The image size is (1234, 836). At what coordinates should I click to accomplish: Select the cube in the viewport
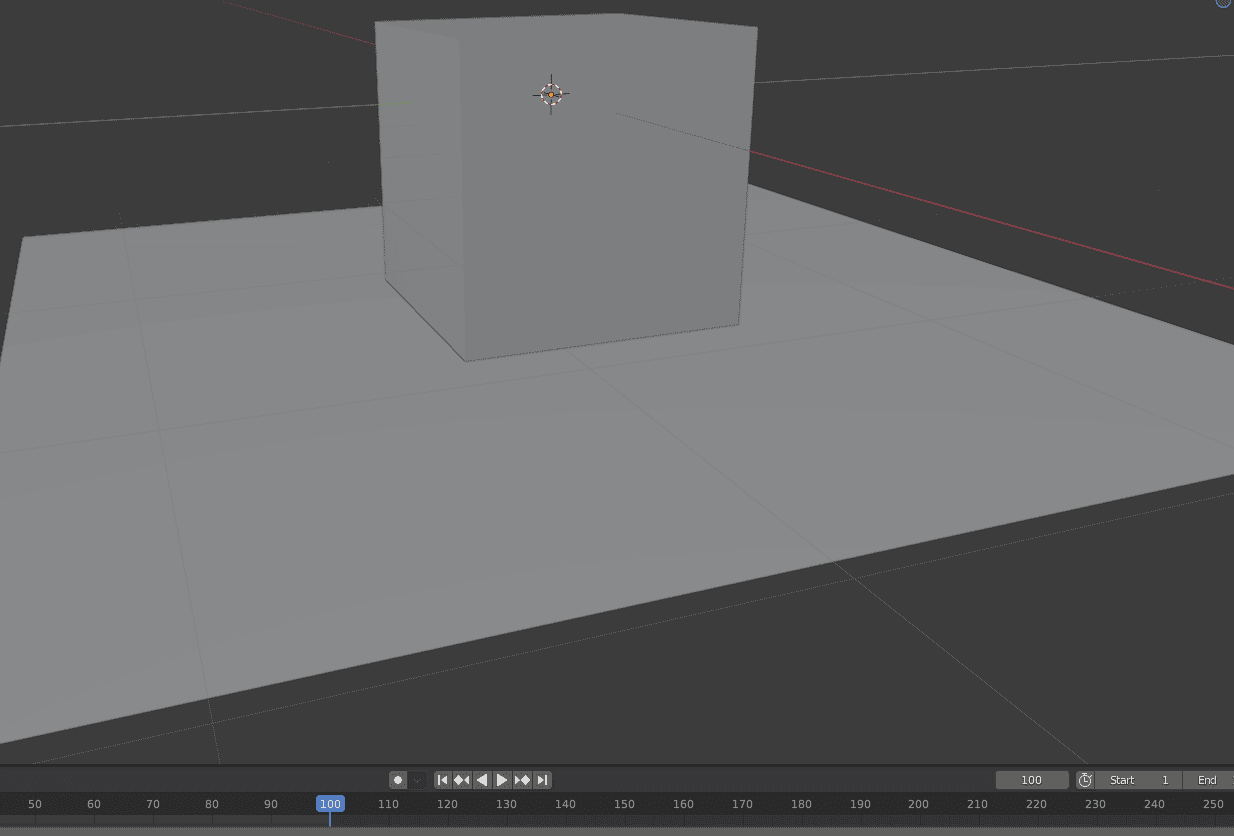(x=560, y=180)
